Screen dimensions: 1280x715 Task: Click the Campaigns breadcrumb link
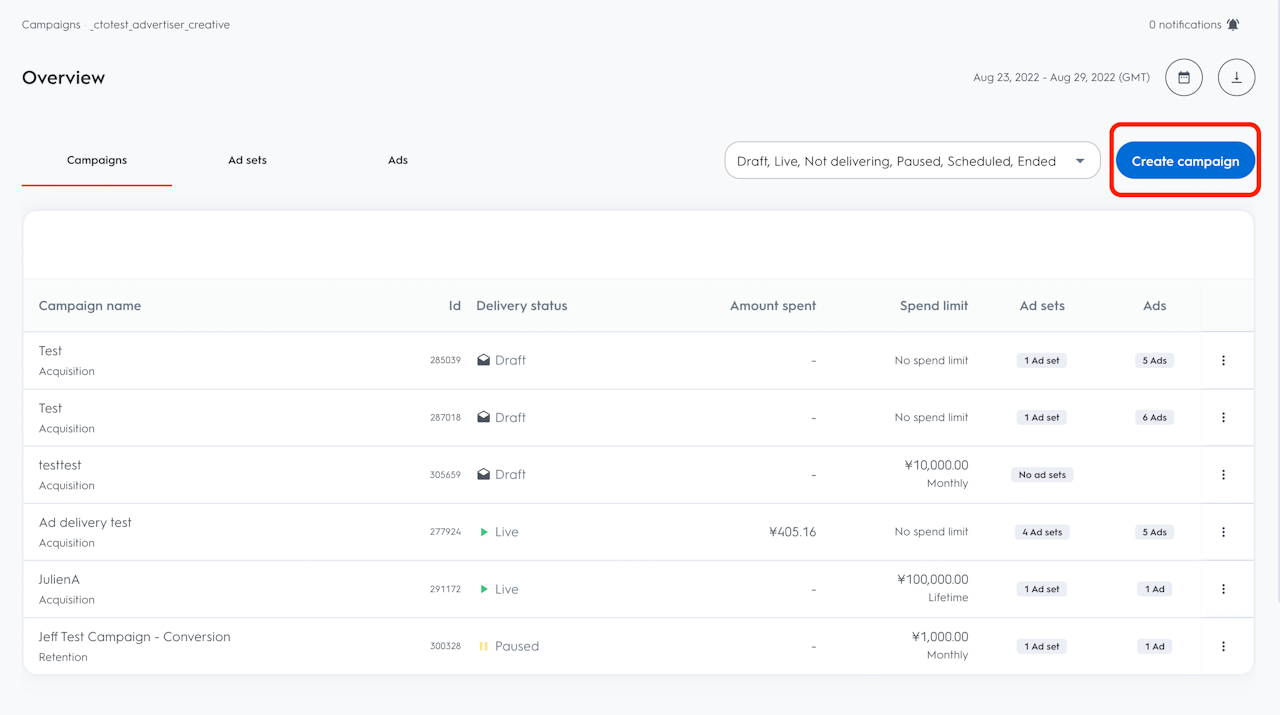click(51, 25)
